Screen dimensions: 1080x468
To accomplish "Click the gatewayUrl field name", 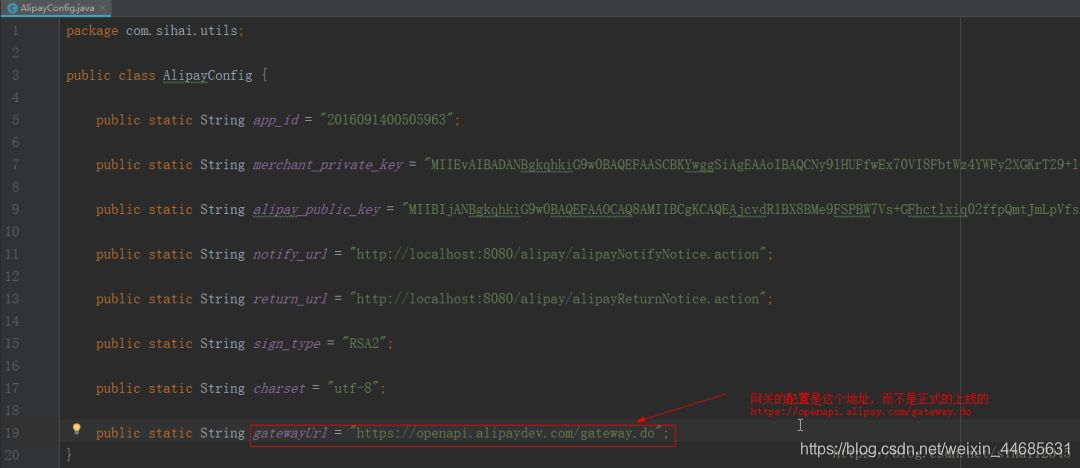I will pos(290,434).
